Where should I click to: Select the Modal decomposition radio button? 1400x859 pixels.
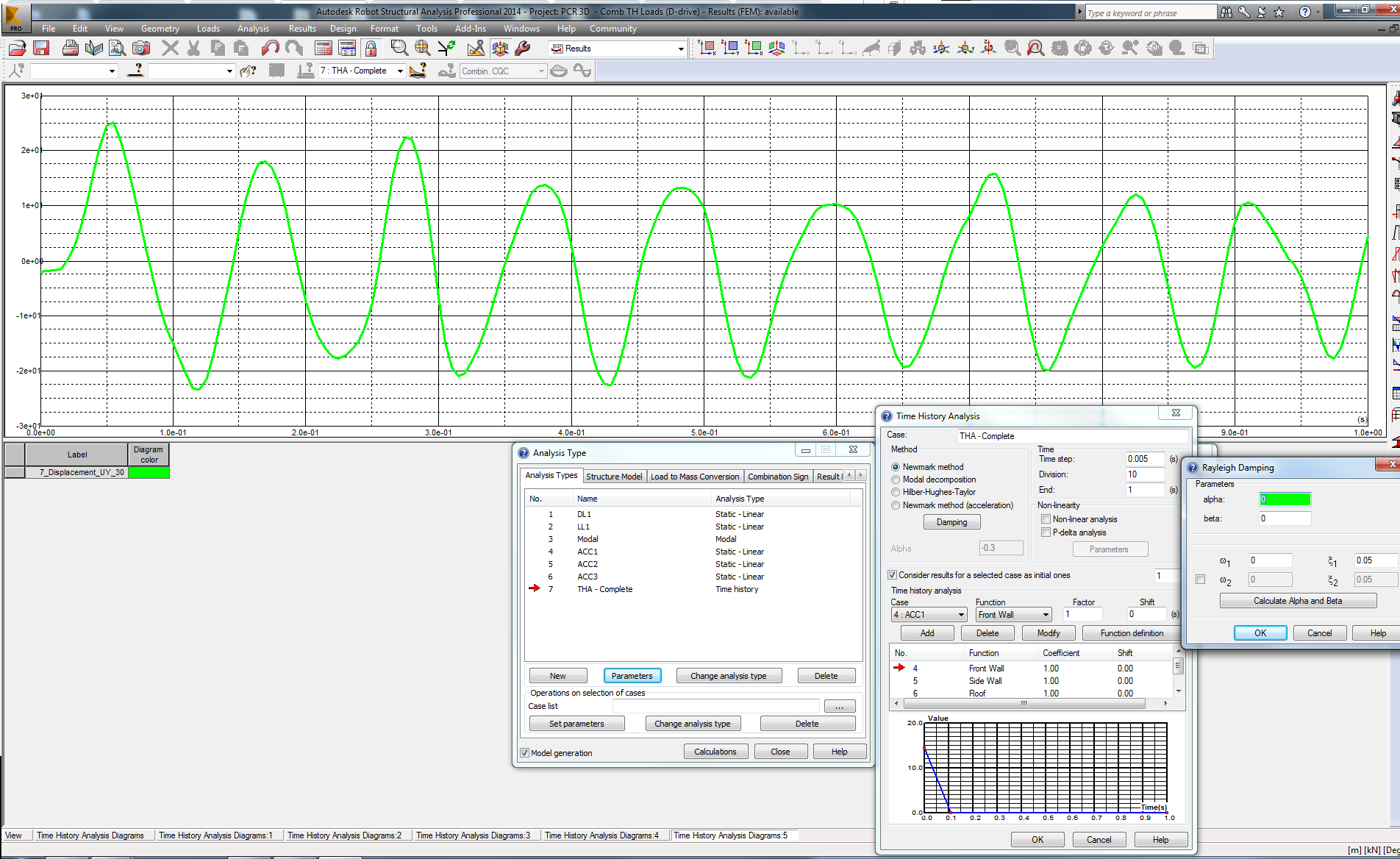(x=895, y=480)
